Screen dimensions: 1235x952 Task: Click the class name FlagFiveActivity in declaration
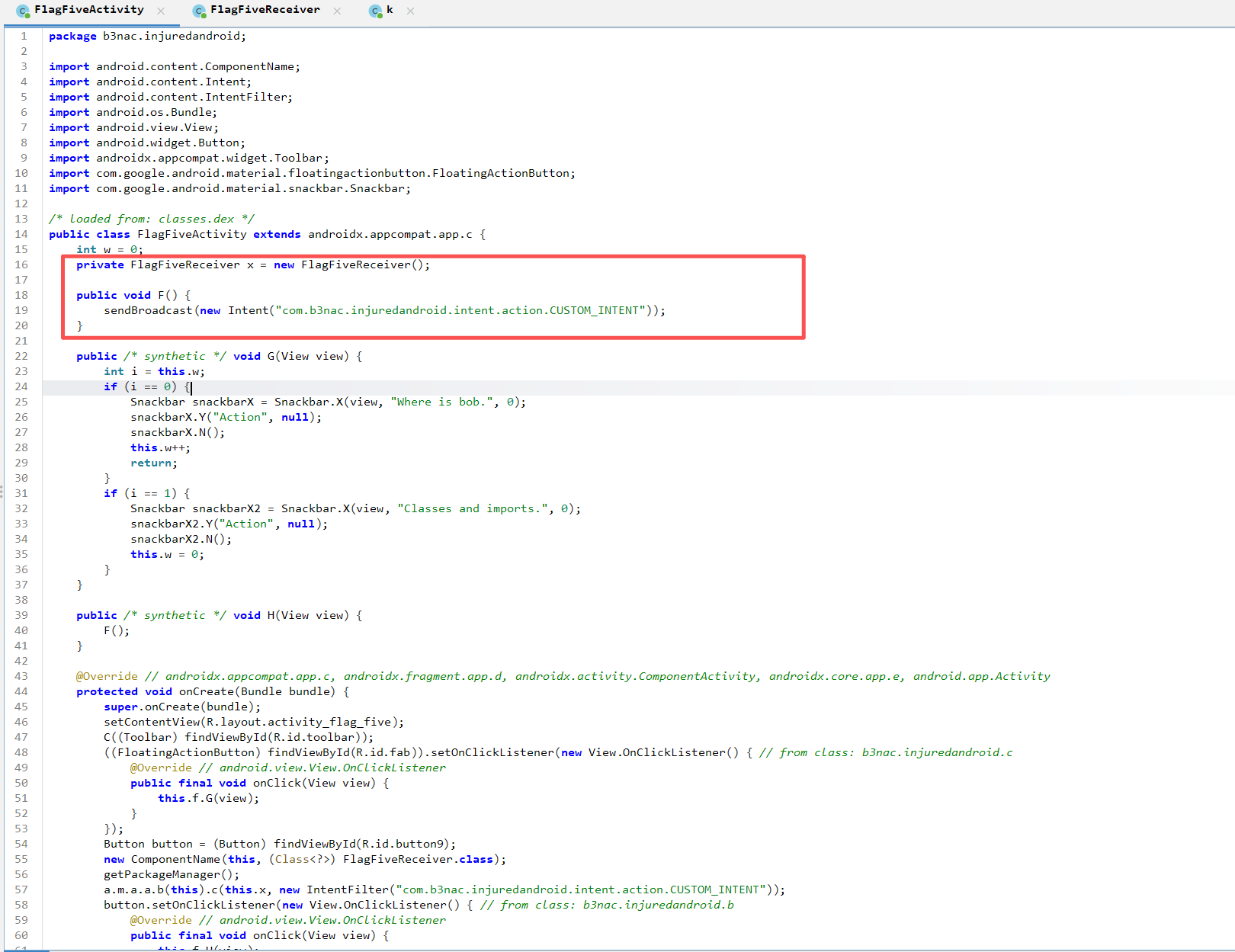(x=191, y=234)
